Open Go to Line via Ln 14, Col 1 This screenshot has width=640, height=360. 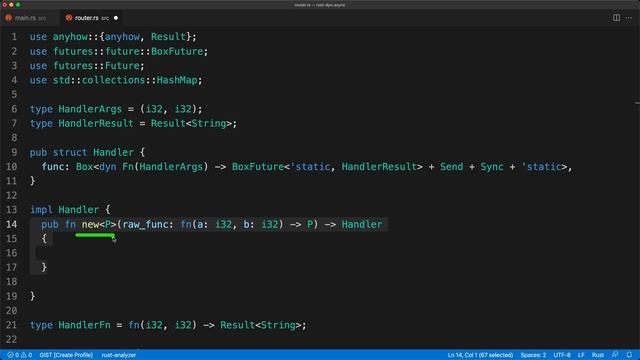coord(480,355)
